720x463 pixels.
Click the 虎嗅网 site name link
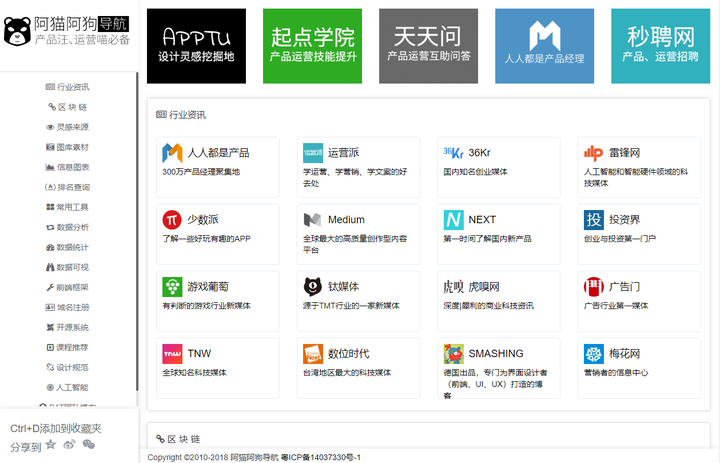point(484,287)
